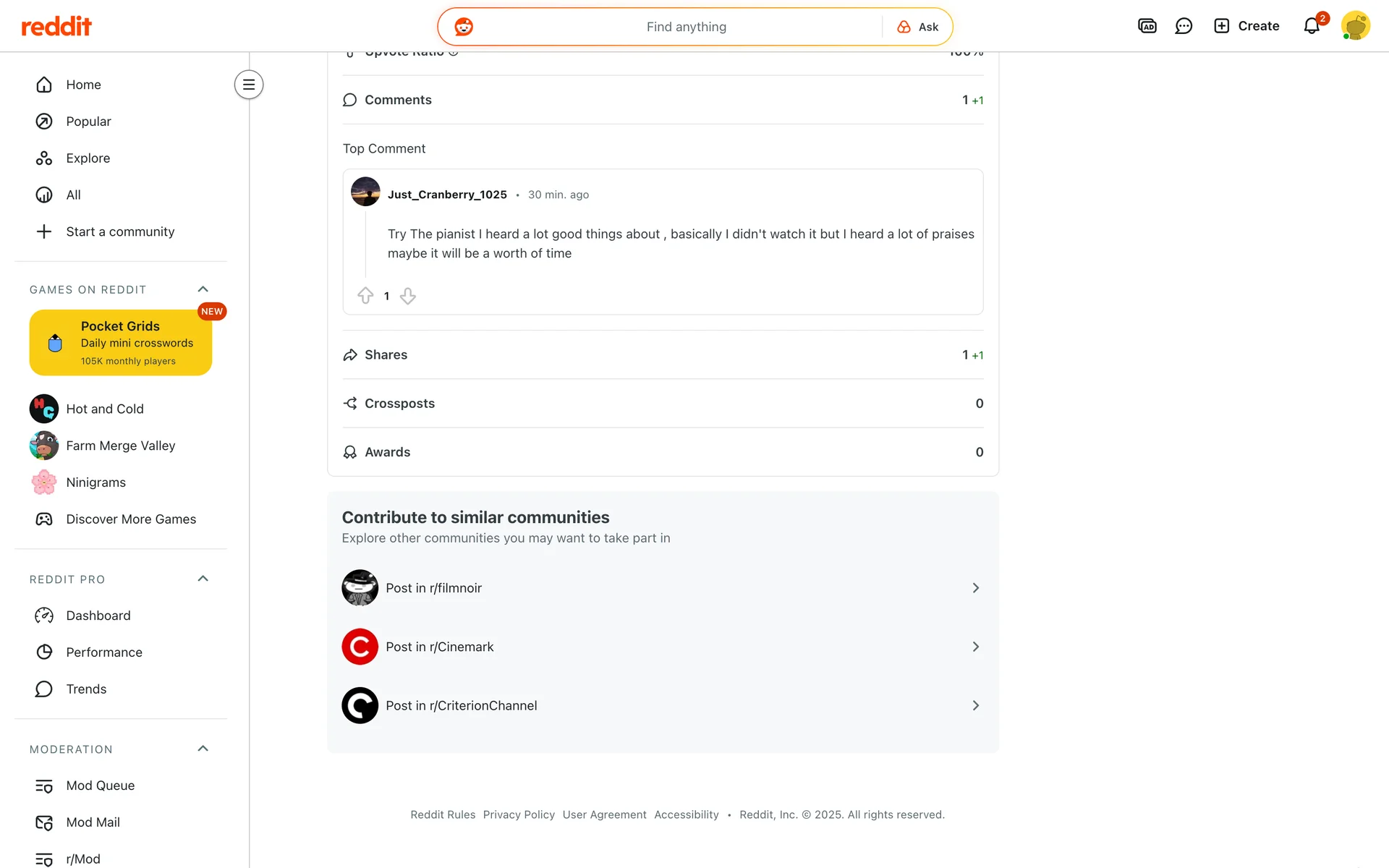Click the Create post button
The width and height of the screenshot is (1389, 868).
1246,26
